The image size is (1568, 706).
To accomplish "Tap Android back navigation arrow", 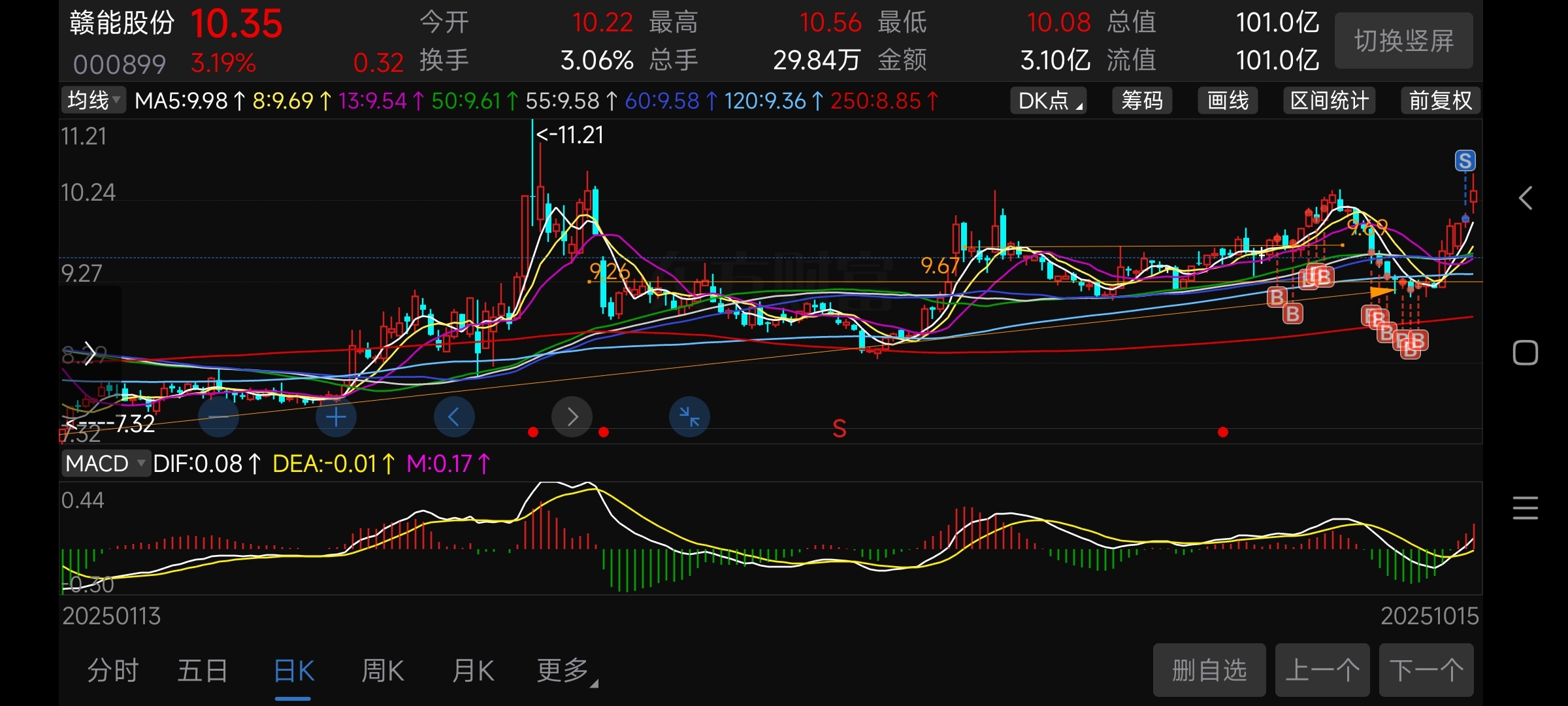I will 1526,197.
